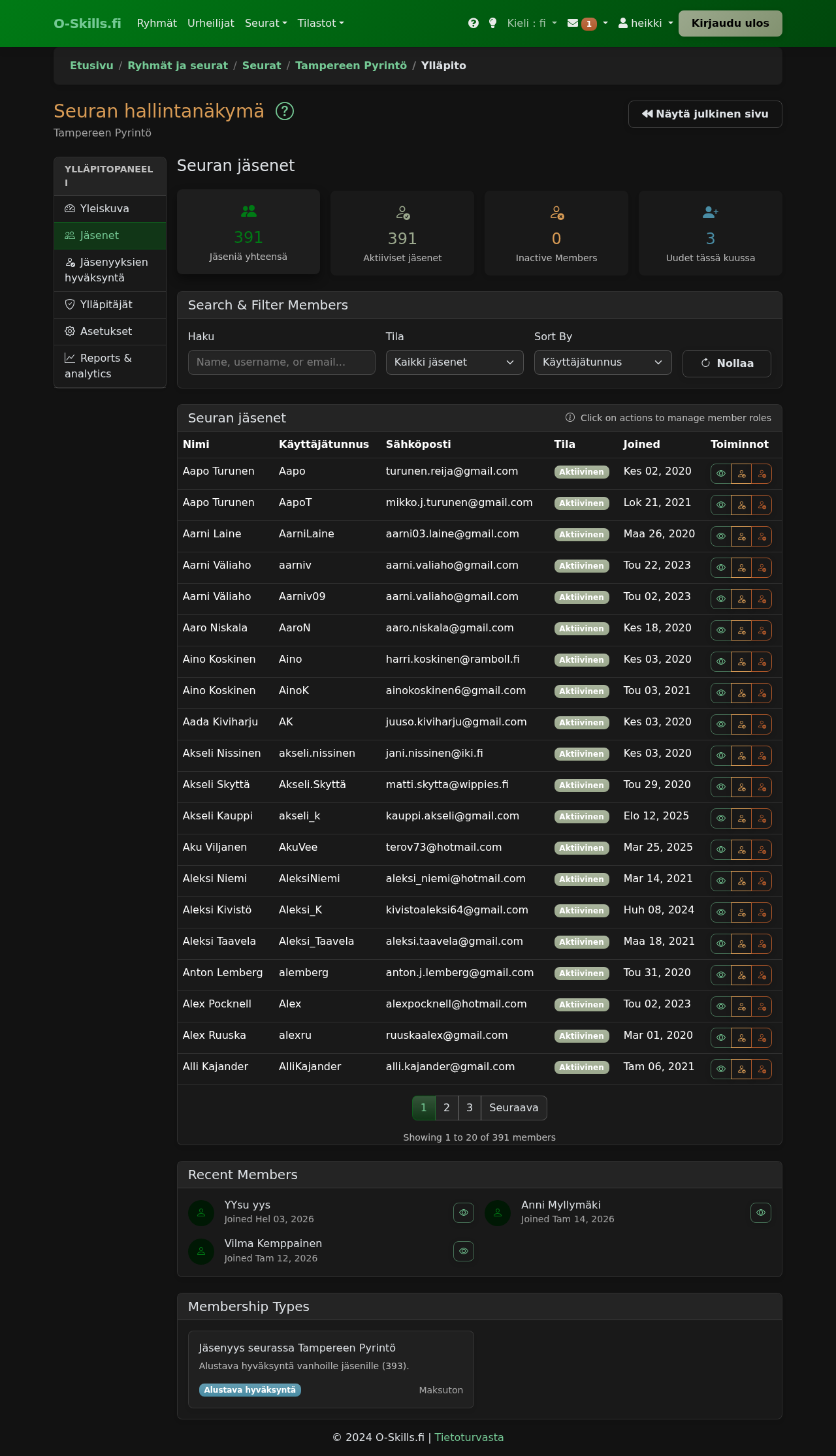836x1456 pixels.
Task: Click the Haku search input field
Action: click(281, 362)
